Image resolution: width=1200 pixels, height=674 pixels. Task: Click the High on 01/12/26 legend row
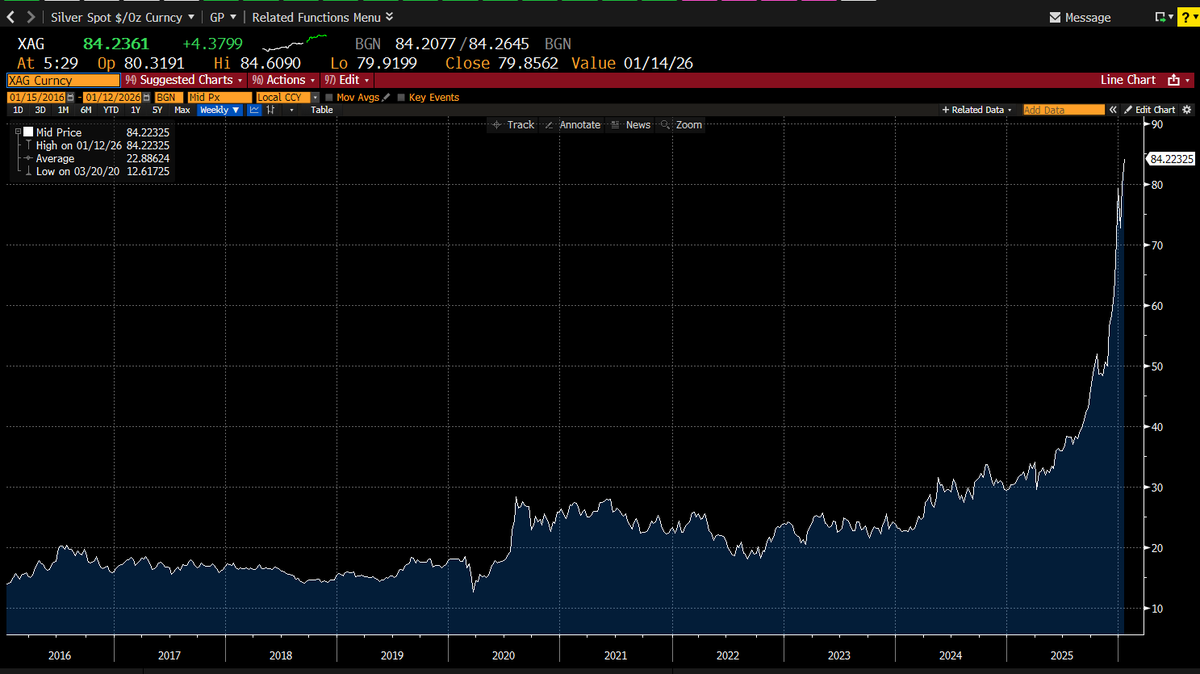click(96, 145)
